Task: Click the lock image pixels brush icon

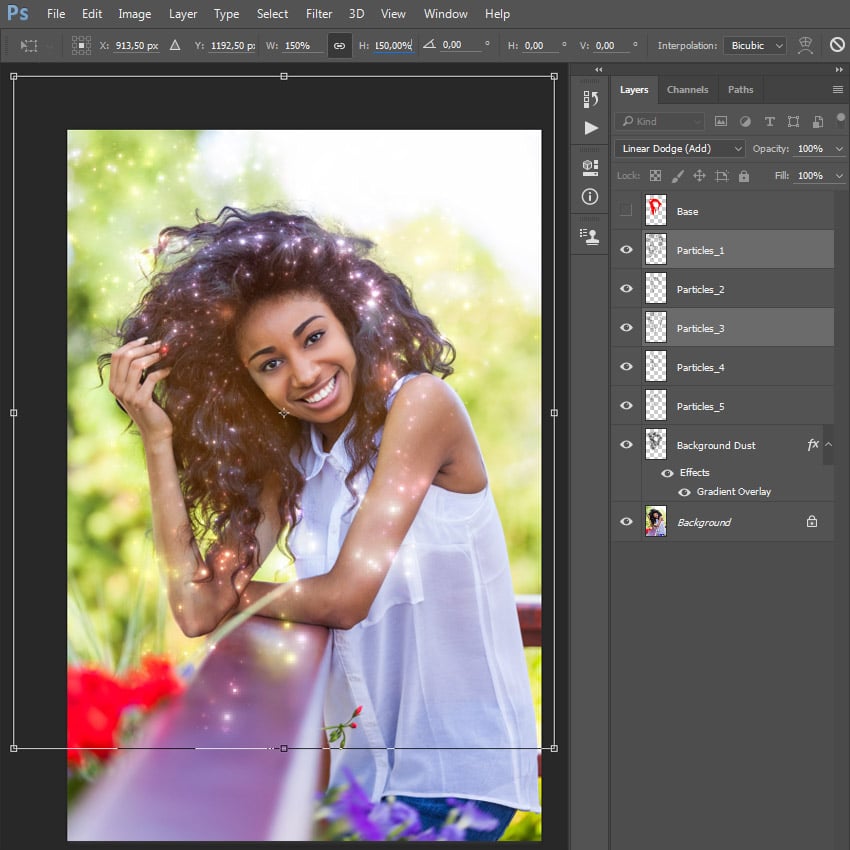Action: 677,176
